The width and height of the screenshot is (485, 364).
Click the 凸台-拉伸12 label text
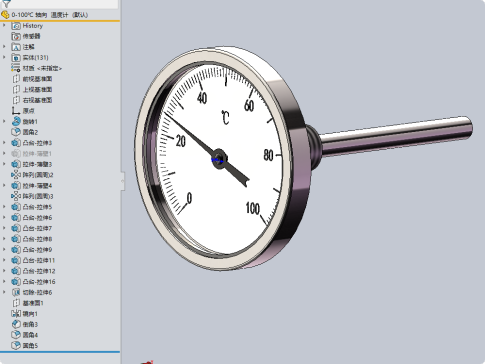[39, 271]
